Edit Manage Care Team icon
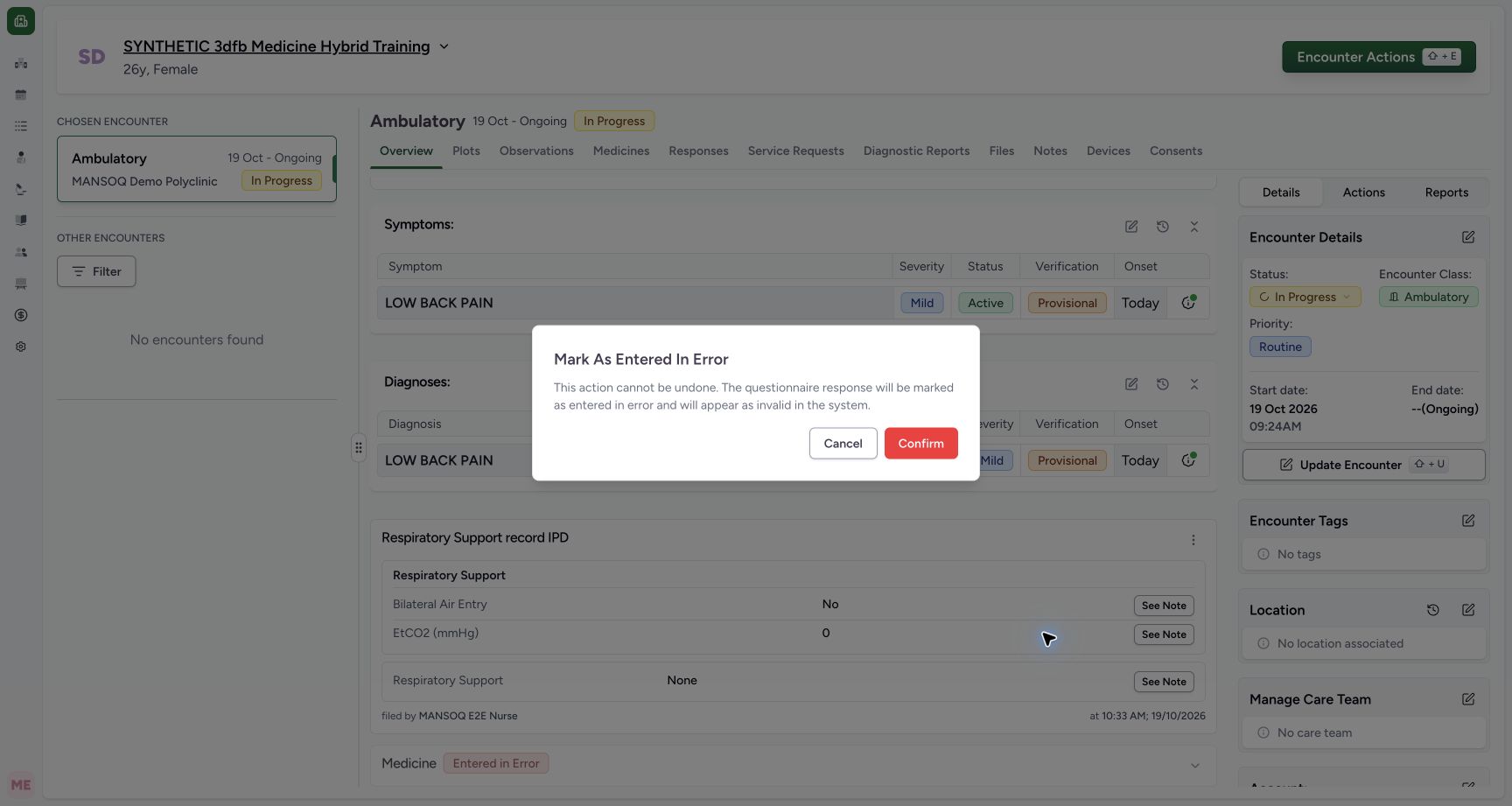The image size is (1512, 806). point(1468,699)
